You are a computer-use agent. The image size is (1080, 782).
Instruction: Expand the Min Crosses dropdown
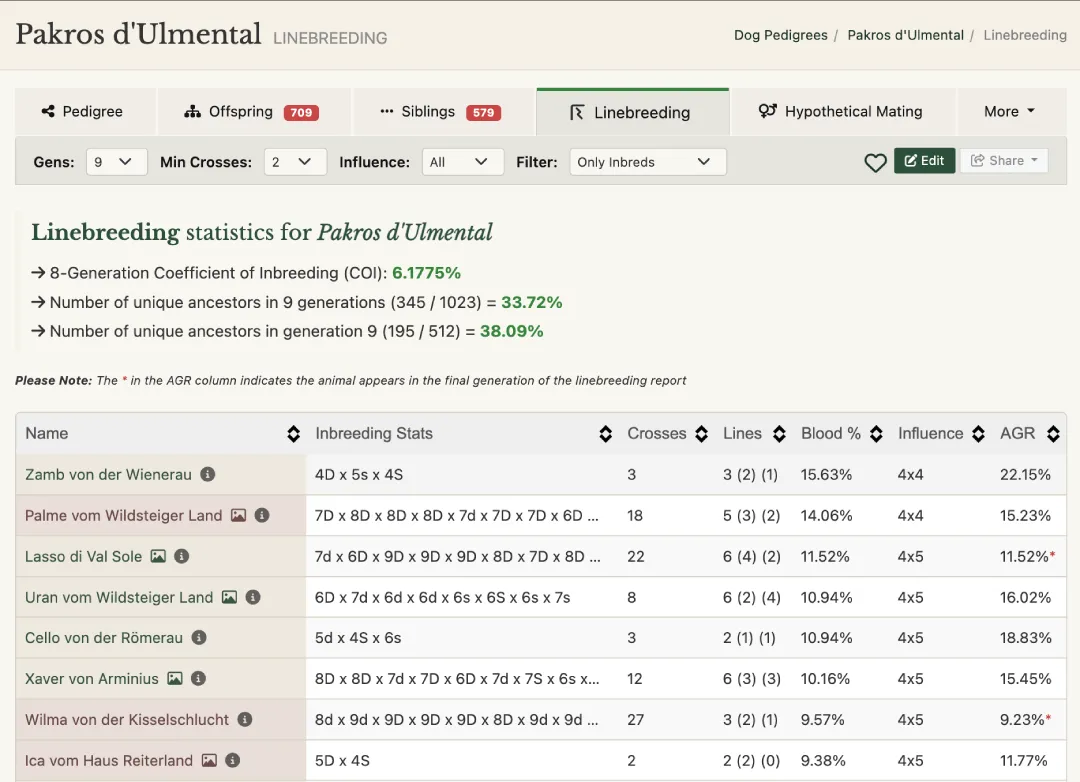(295, 162)
